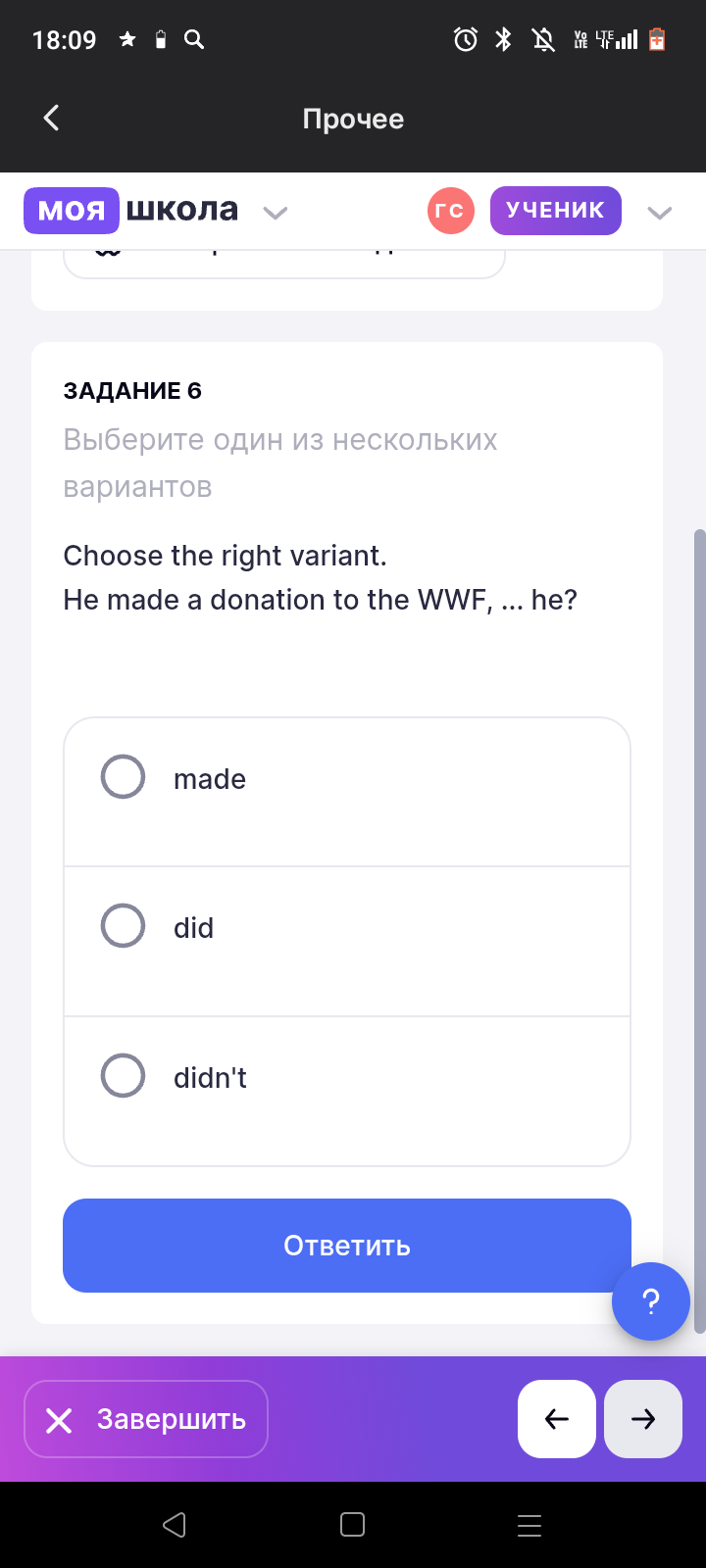Viewport: 706px width, 1568px height.
Task: Open the blue question mark help bubble
Action: (x=650, y=1301)
